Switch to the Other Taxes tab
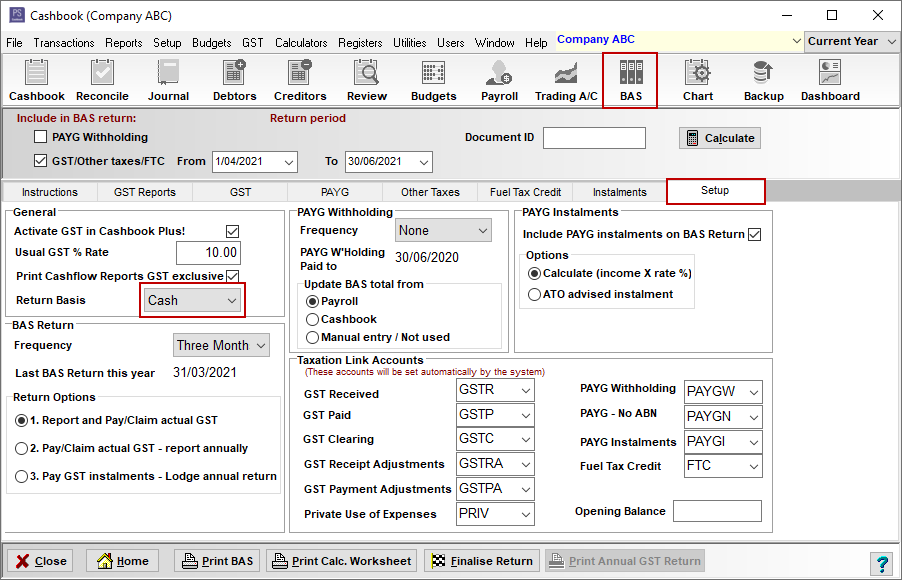Viewport: 902px width, 580px height. (x=430, y=192)
